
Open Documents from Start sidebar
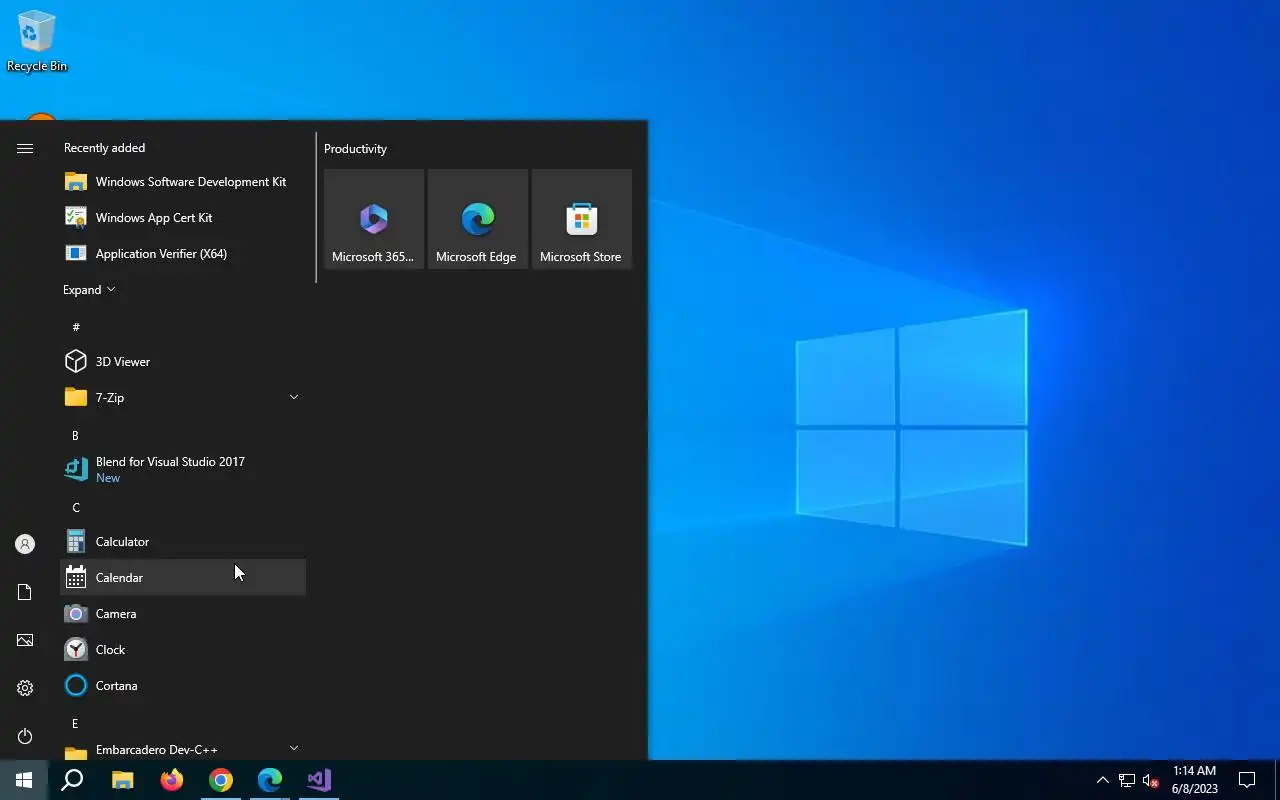pyautogui.click(x=25, y=592)
